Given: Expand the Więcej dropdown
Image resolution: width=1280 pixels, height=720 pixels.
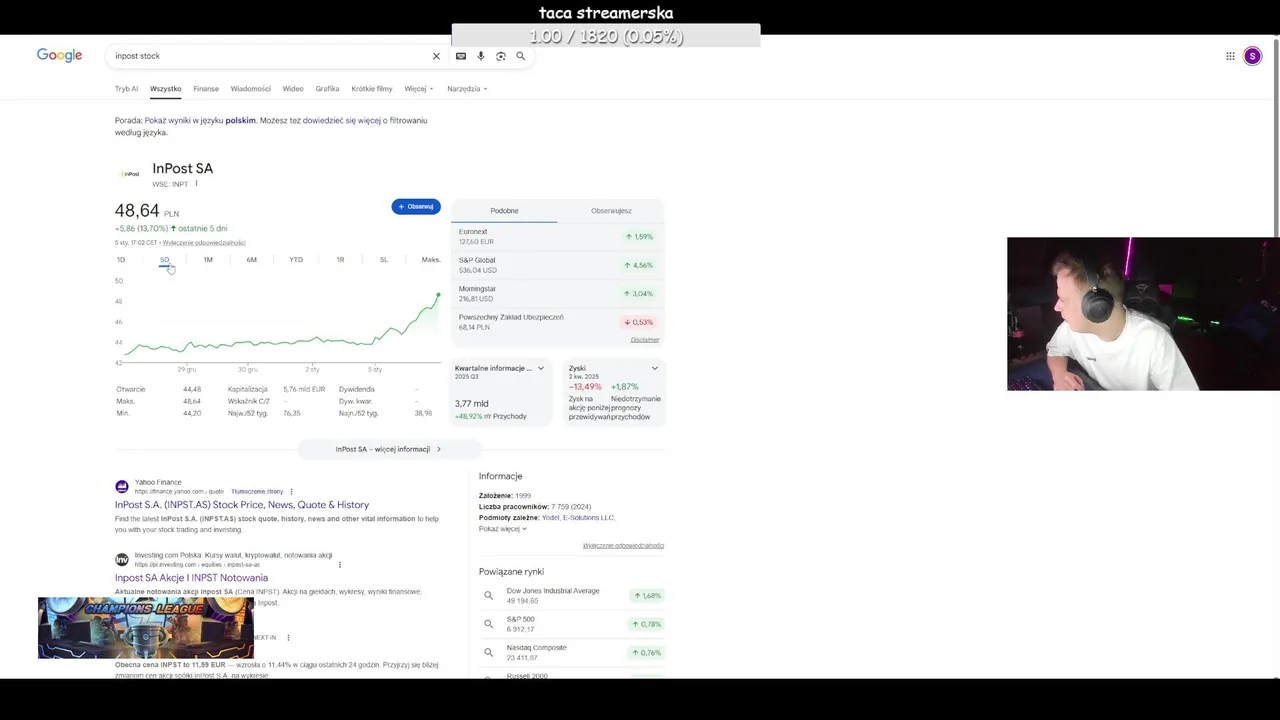Looking at the screenshot, I should [419, 89].
